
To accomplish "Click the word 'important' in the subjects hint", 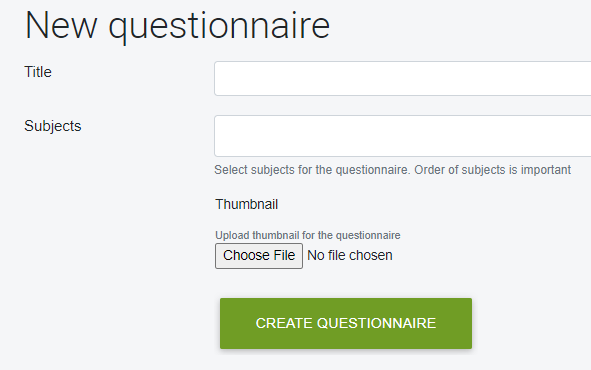I will tap(546, 170).
